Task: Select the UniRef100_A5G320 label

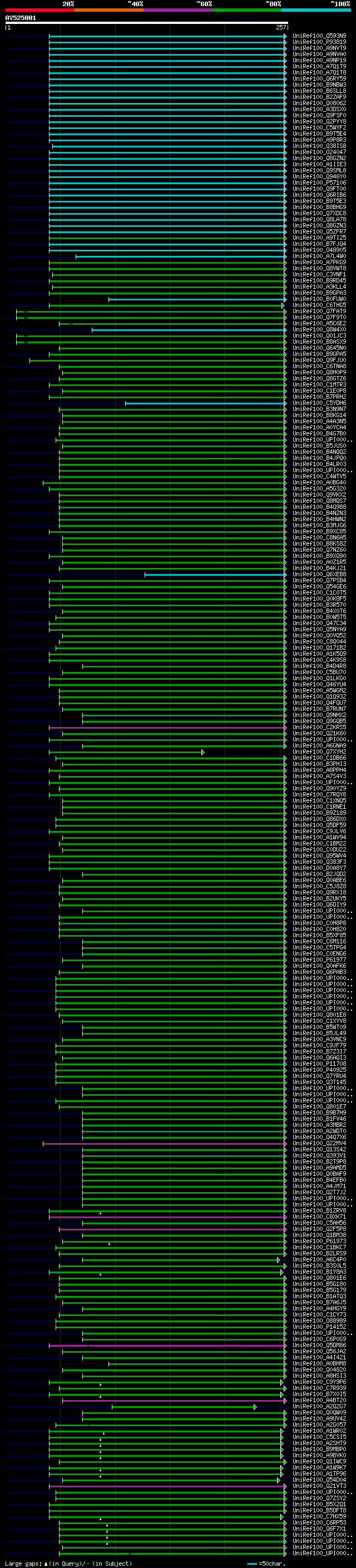Action: (319, 488)
